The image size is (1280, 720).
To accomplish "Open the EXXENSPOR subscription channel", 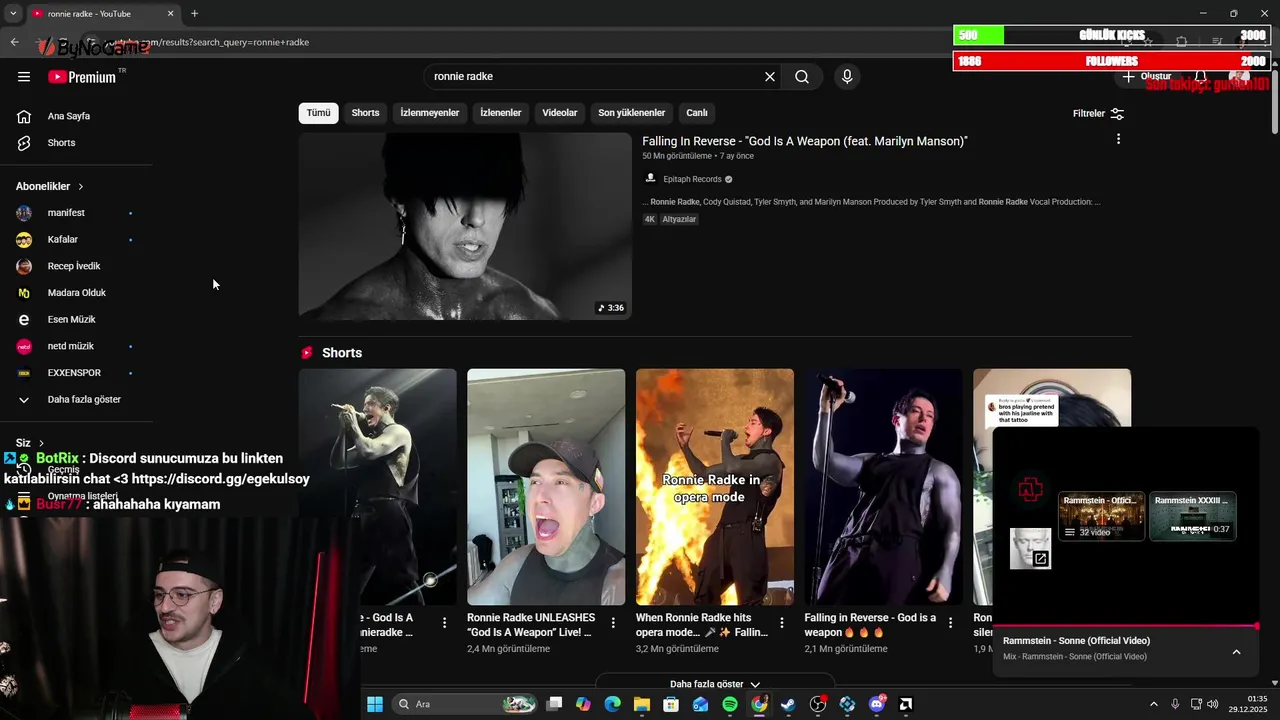I will pos(76,373).
